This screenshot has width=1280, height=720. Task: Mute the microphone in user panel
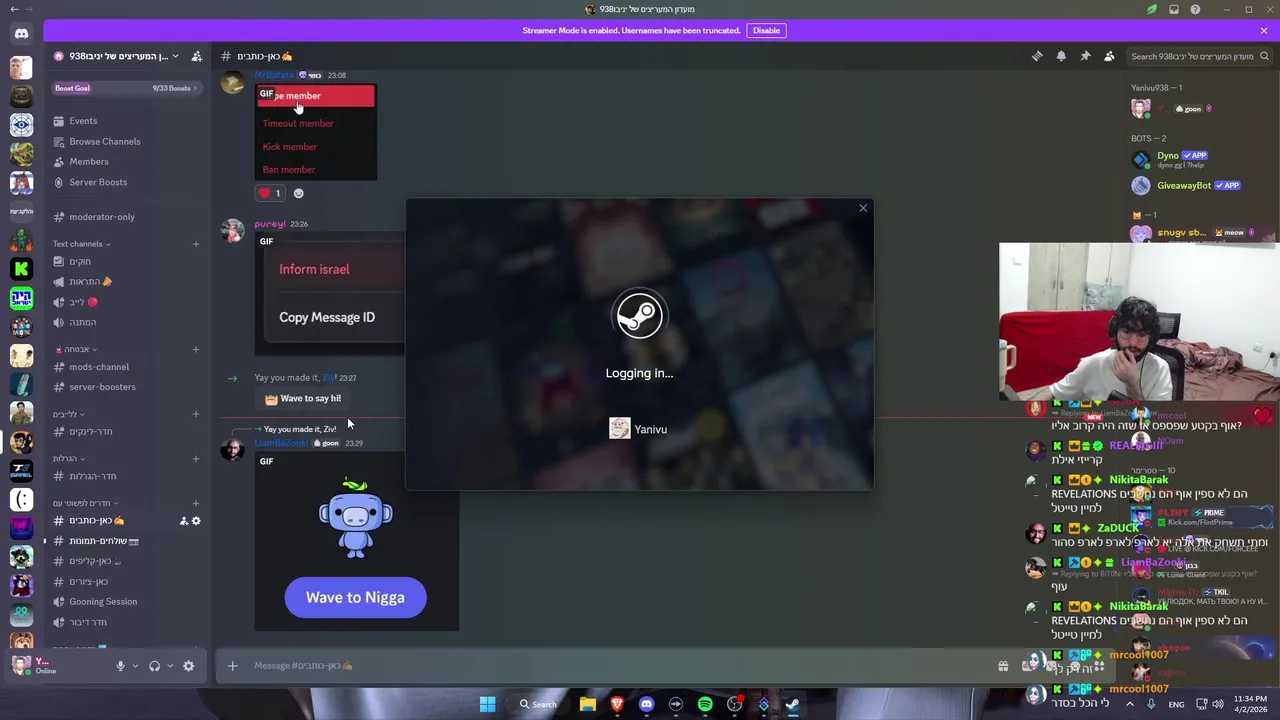pyautogui.click(x=120, y=666)
